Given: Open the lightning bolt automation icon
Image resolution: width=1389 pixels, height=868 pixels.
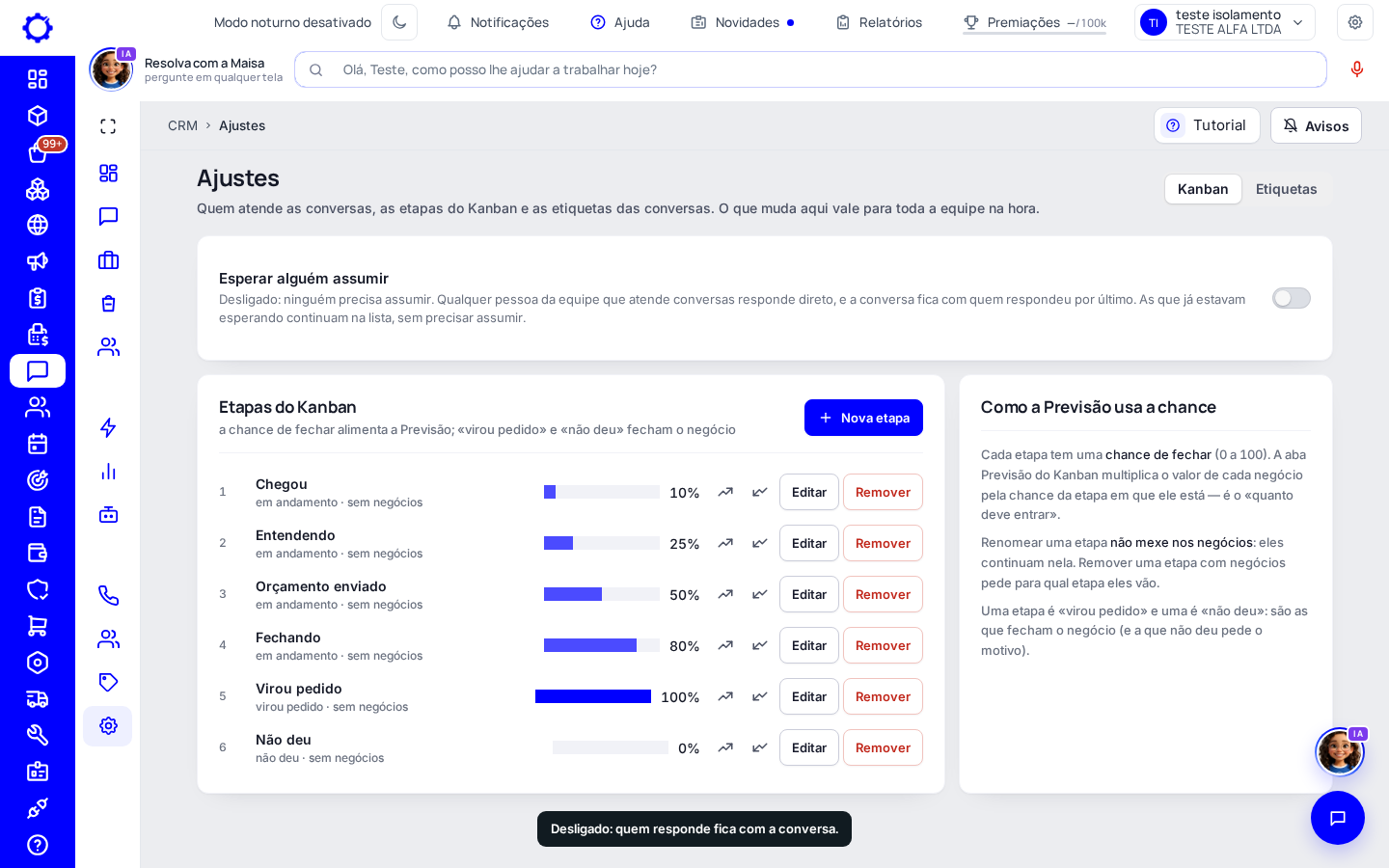Looking at the screenshot, I should (108, 427).
